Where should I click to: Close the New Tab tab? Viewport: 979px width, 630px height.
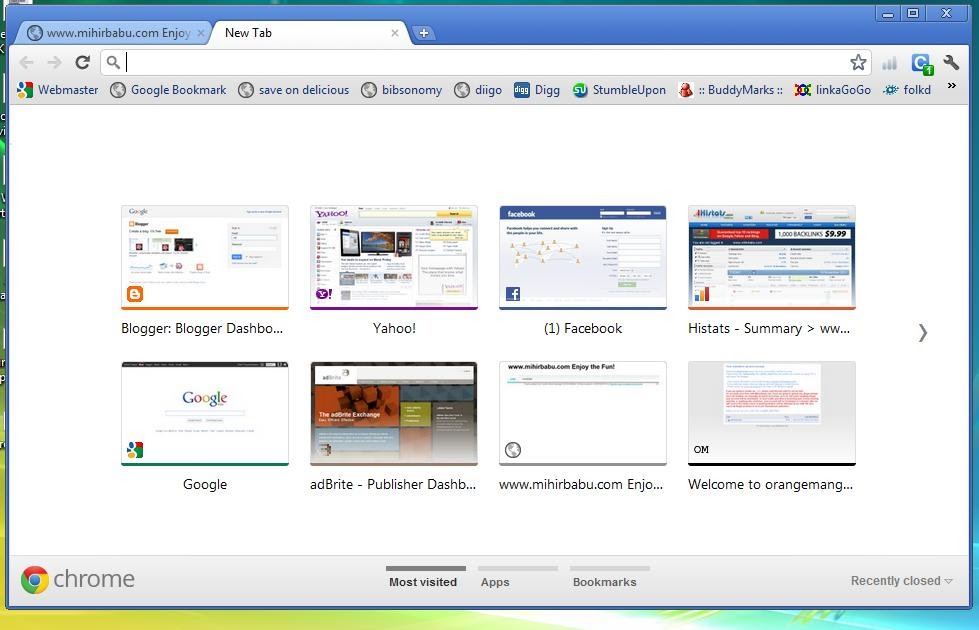point(395,33)
